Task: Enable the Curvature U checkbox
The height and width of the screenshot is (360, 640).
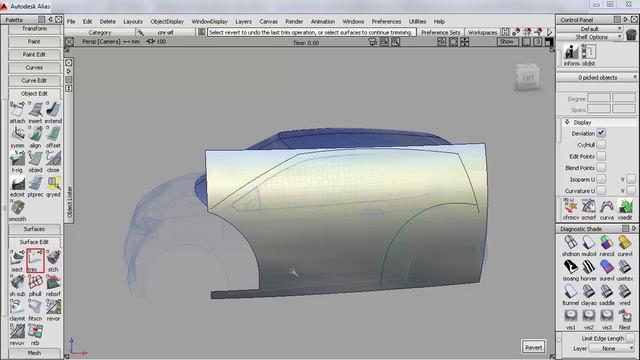Action: 601,190
